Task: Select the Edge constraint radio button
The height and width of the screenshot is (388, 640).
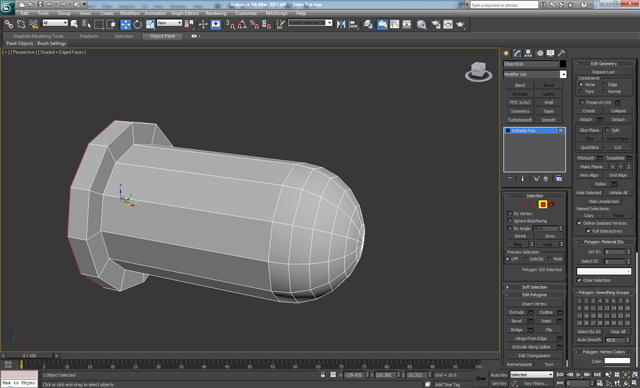Action: click(604, 84)
